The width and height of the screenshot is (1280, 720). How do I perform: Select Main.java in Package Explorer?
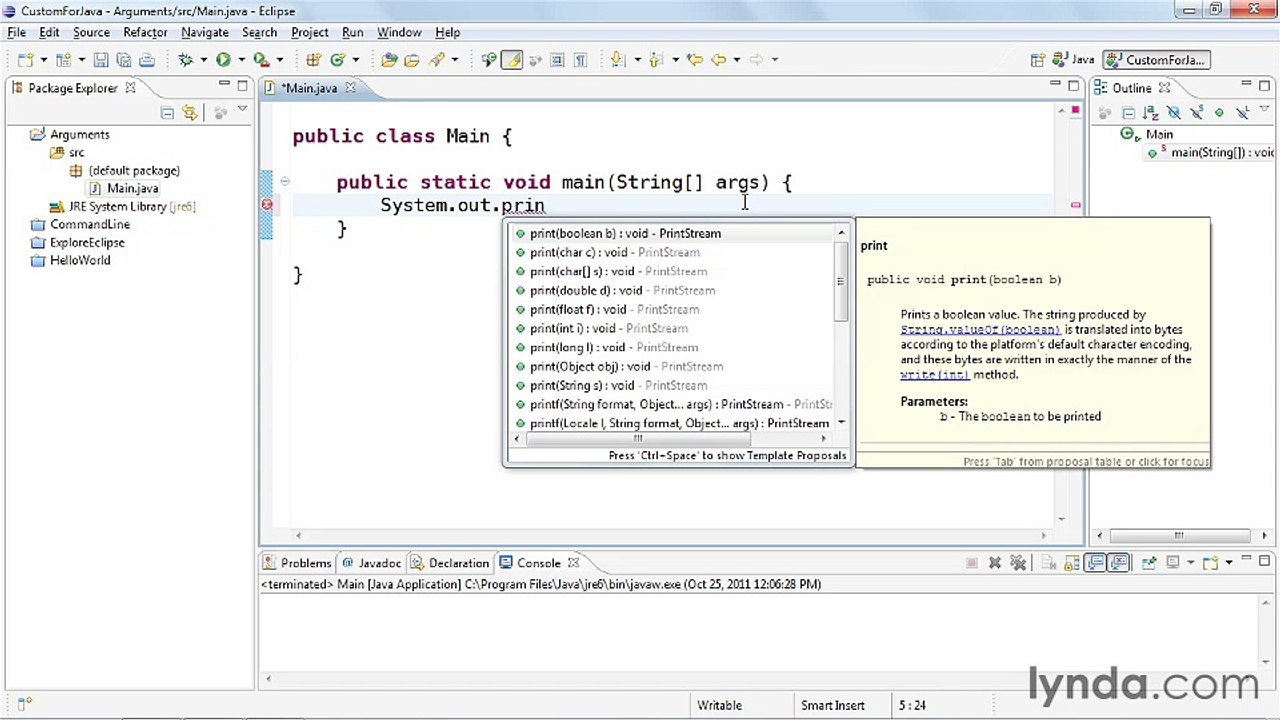pyautogui.click(x=133, y=189)
